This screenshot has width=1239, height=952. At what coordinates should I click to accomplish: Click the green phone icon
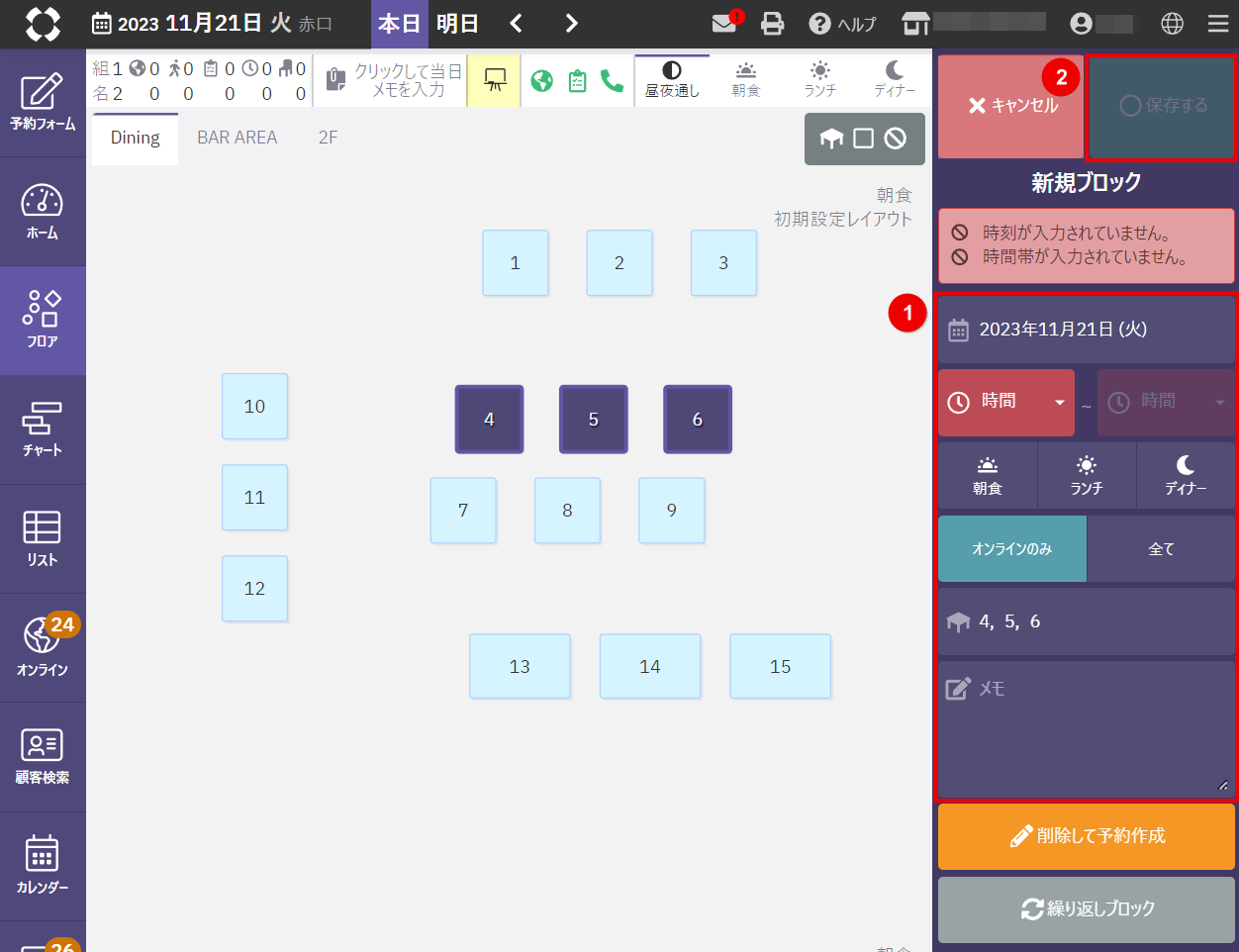click(x=612, y=81)
